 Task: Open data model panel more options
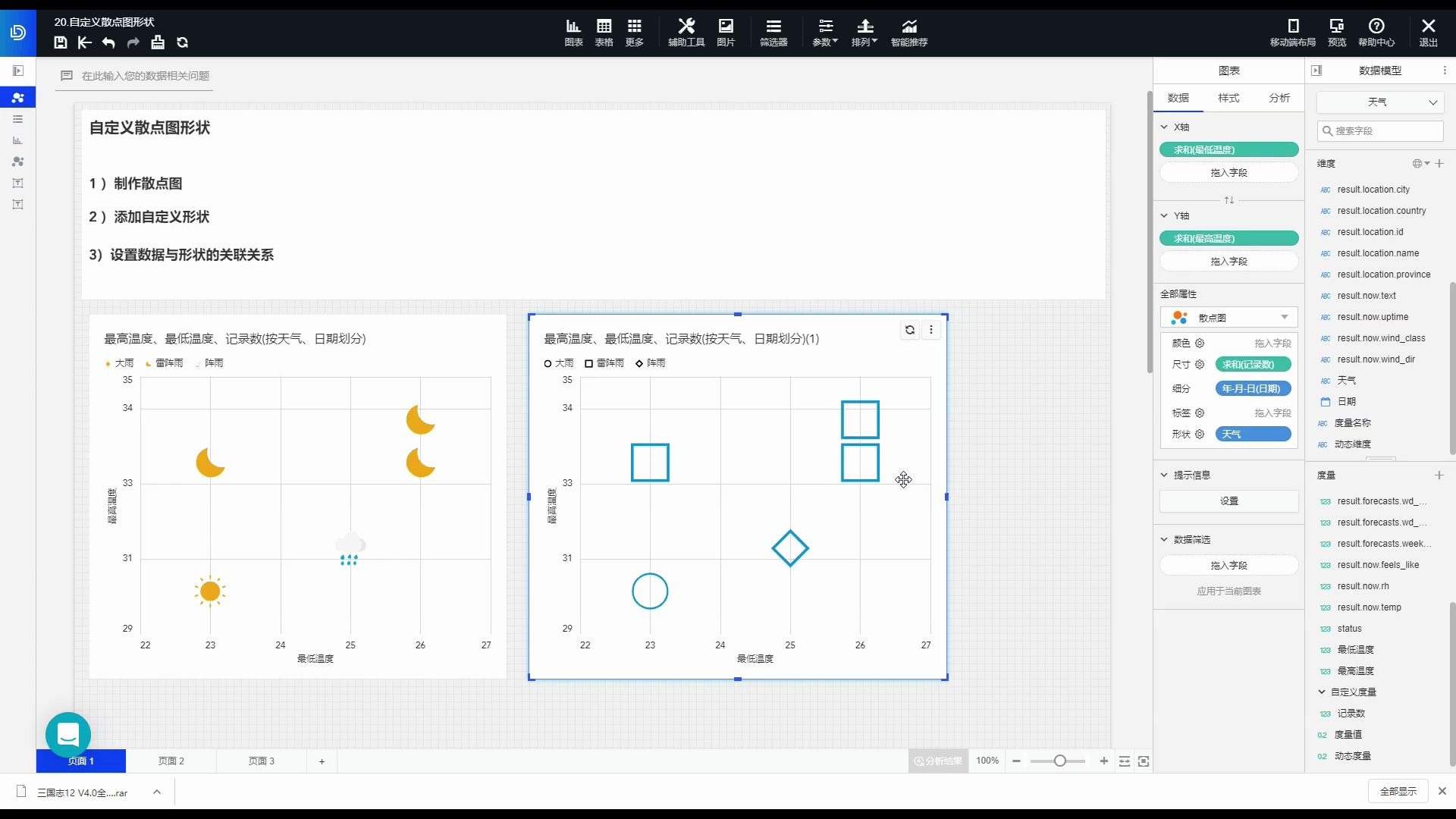pos(1445,71)
